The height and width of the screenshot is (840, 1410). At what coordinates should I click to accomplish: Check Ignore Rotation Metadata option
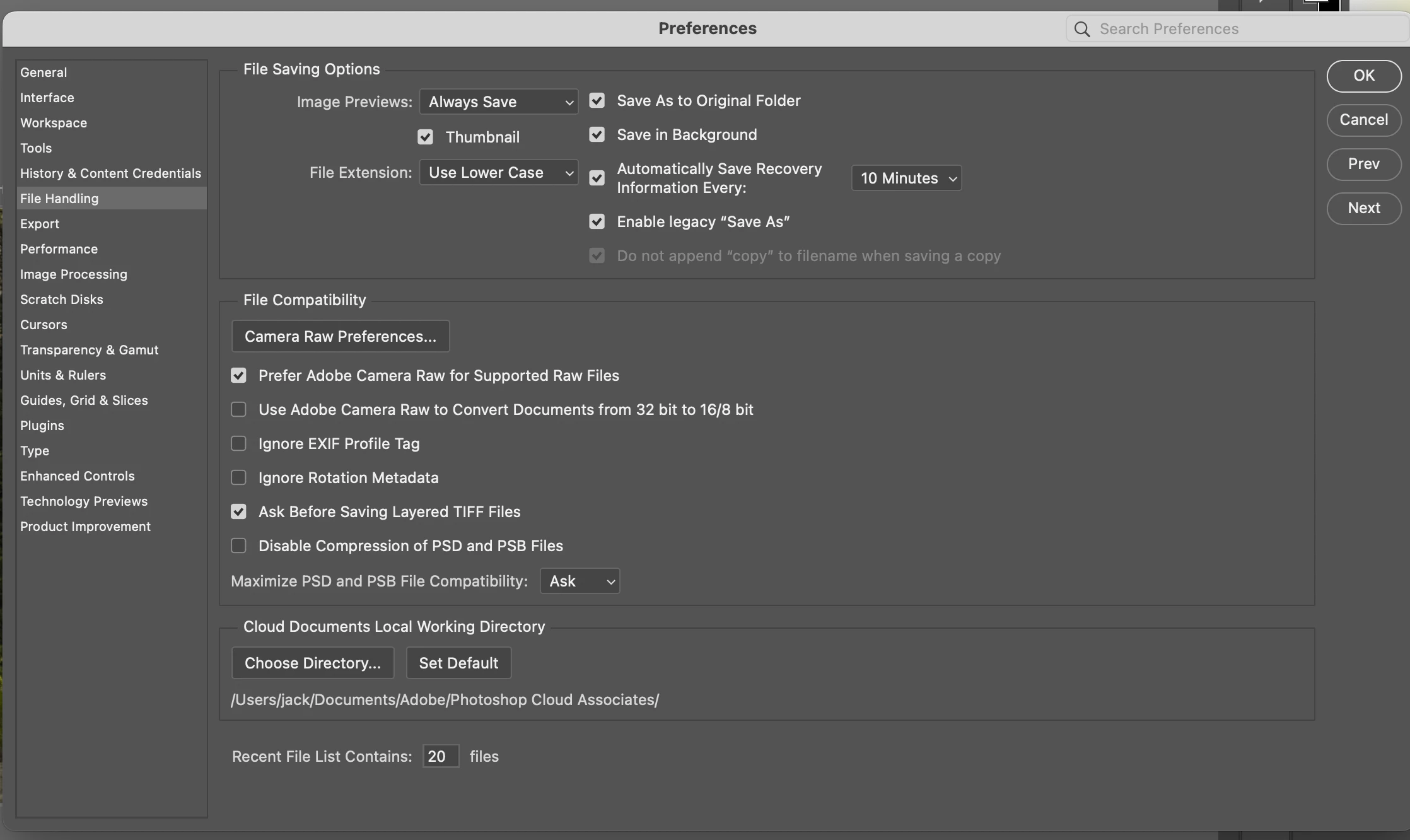point(238,478)
